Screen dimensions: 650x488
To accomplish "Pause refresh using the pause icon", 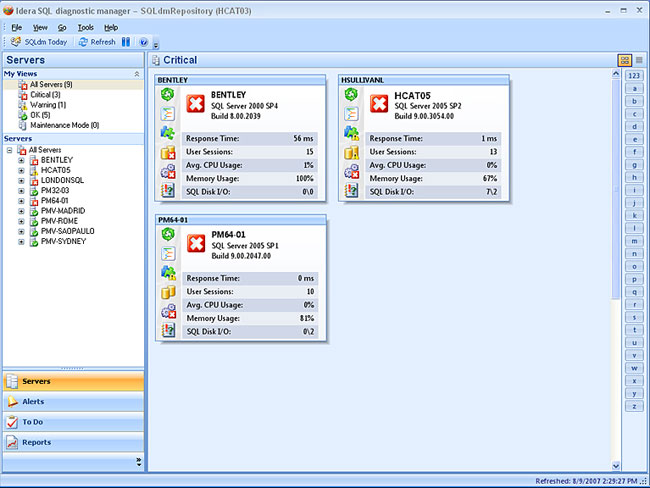I will pos(126,42).
